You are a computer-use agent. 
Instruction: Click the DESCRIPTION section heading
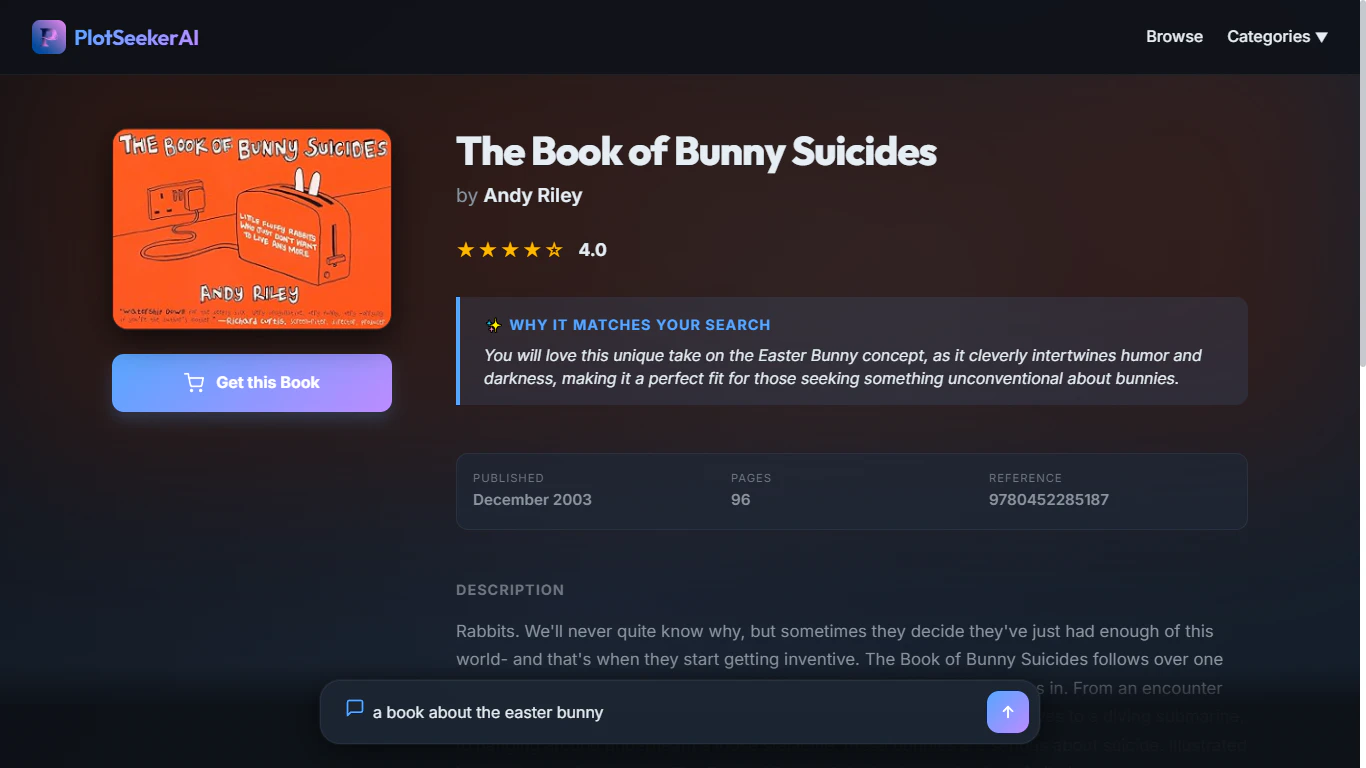click(x=510, y=590)
